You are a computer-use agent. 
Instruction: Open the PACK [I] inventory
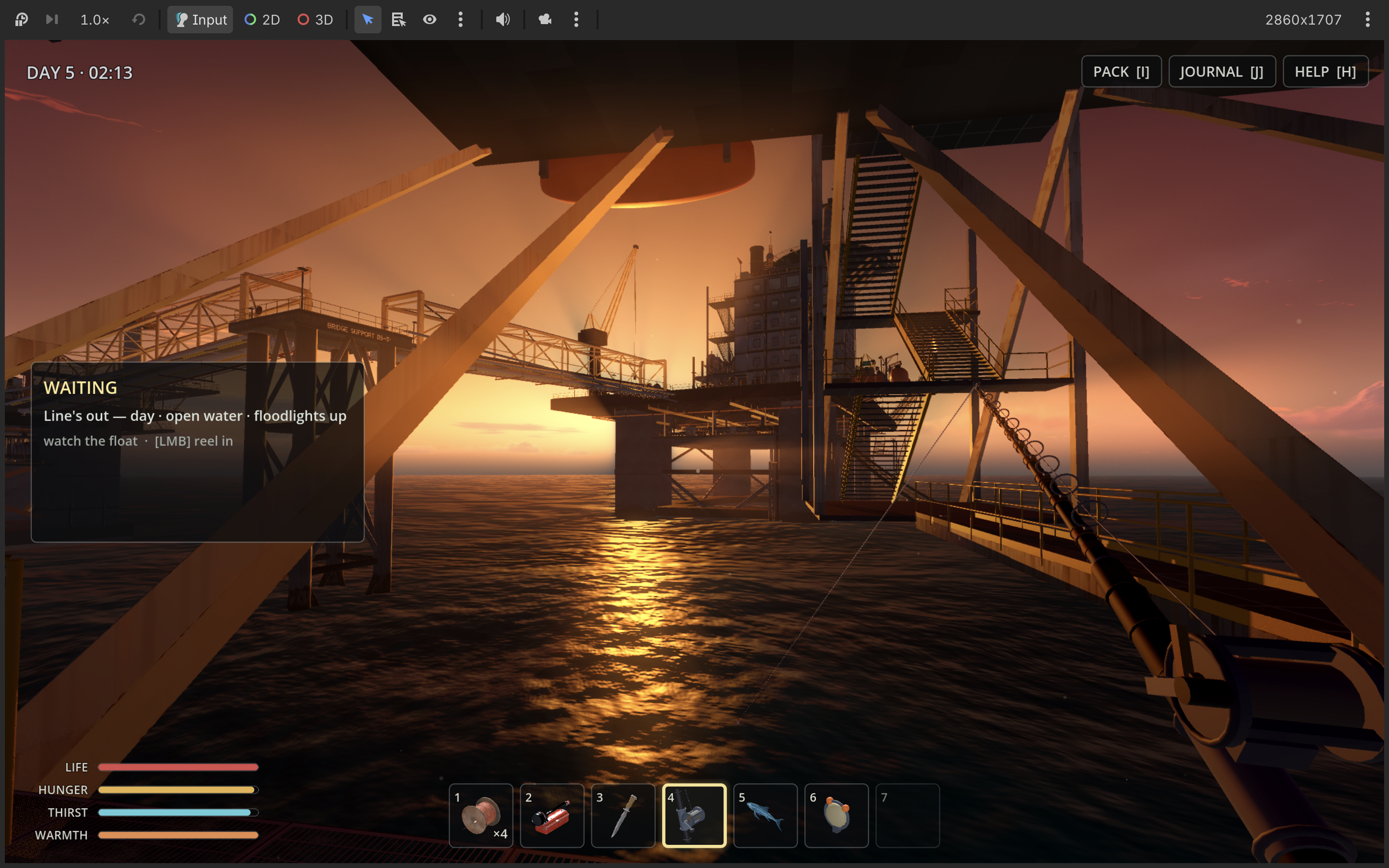(x=1121, y=72)
